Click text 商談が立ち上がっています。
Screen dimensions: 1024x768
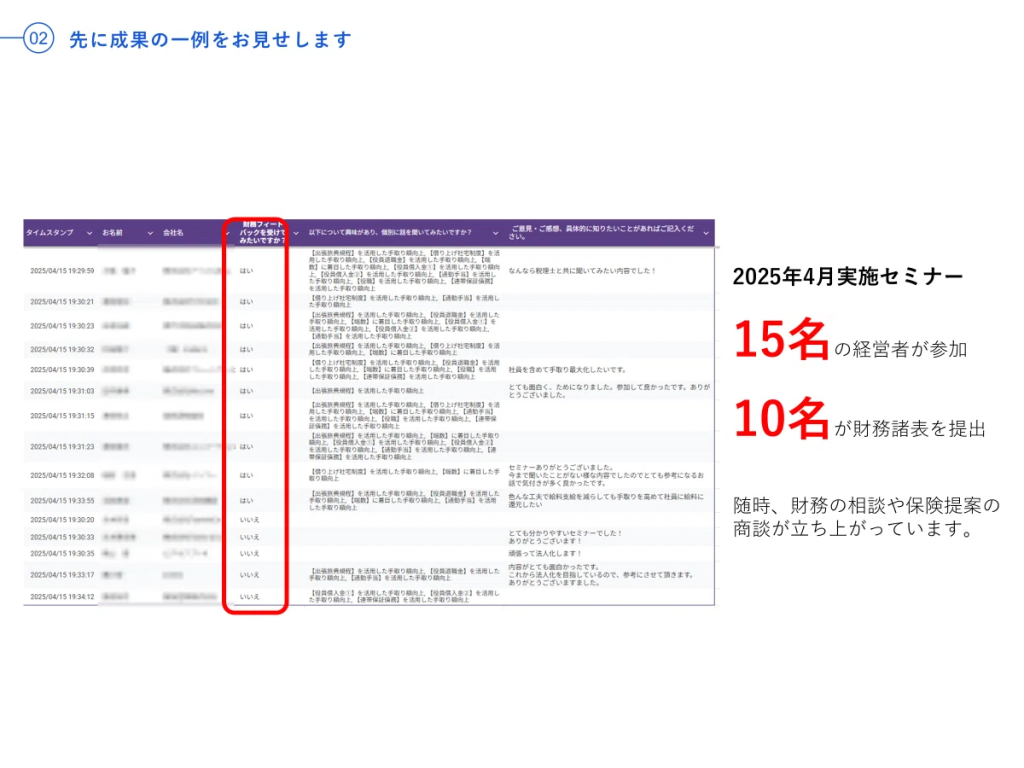854,528
